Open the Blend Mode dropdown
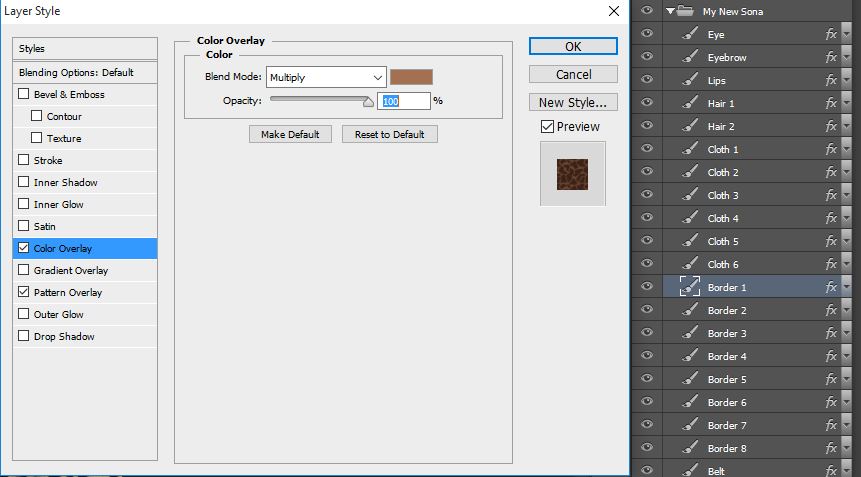 [x=326, y=77]
